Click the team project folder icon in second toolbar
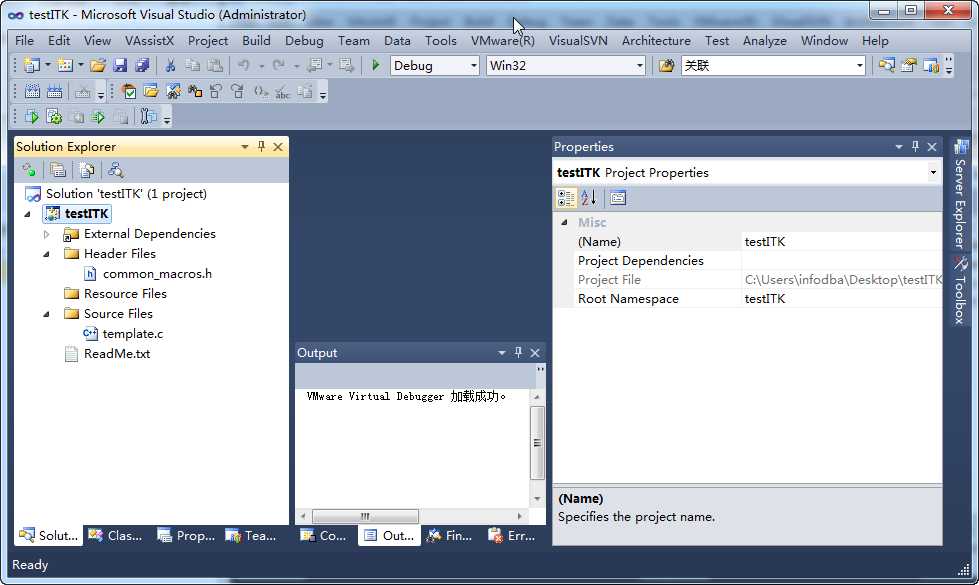The height and width of the screenshot is (585, 979). point(150,92)
